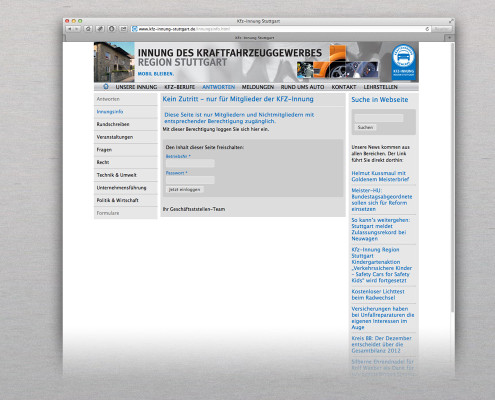The height and width of the screenshot is (400, 495).
Task: Select Fragen in the left sidebar
Action: [x=126, y=150]
